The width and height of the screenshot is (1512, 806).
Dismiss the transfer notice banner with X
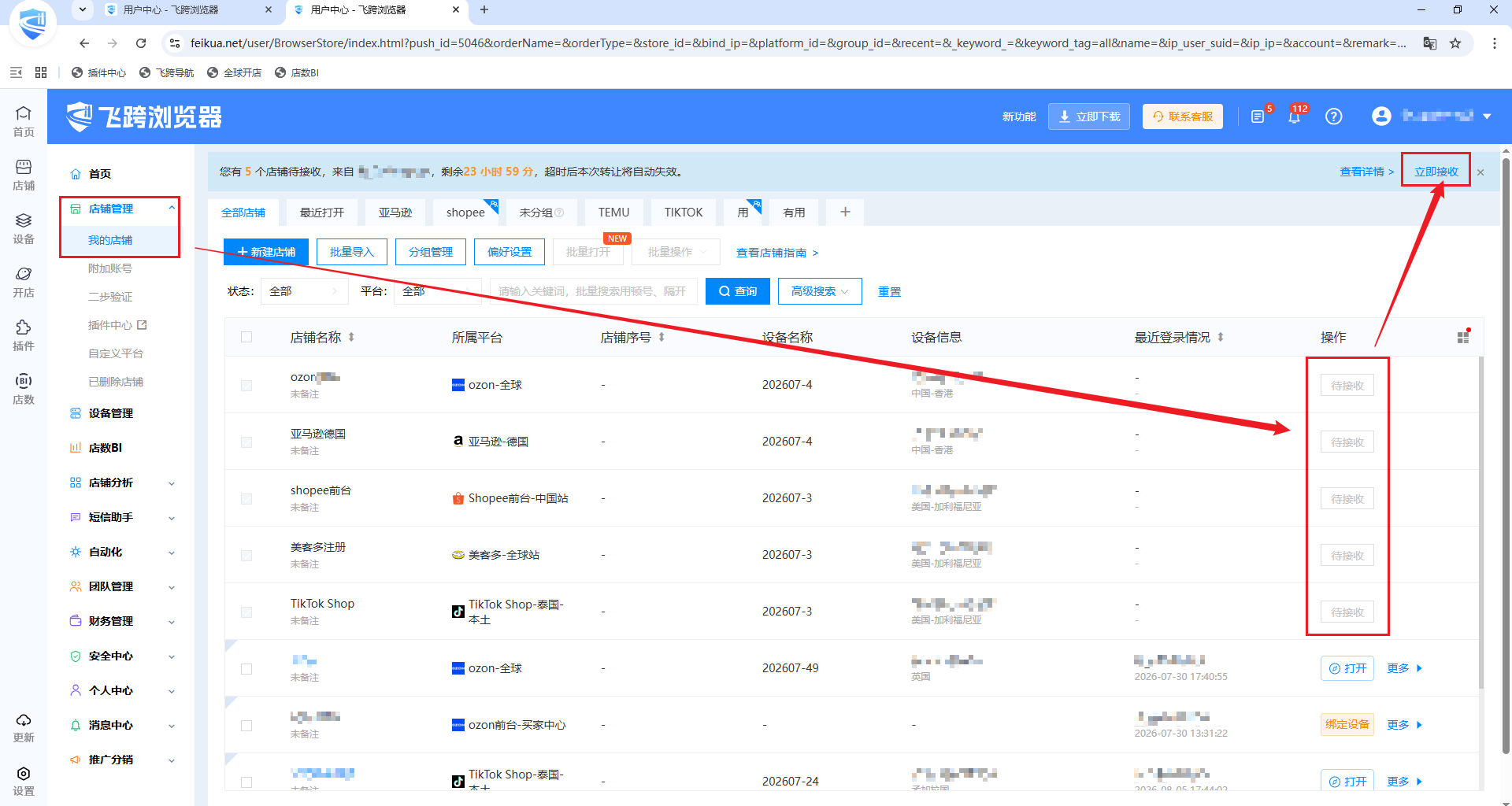(1480, 172)
